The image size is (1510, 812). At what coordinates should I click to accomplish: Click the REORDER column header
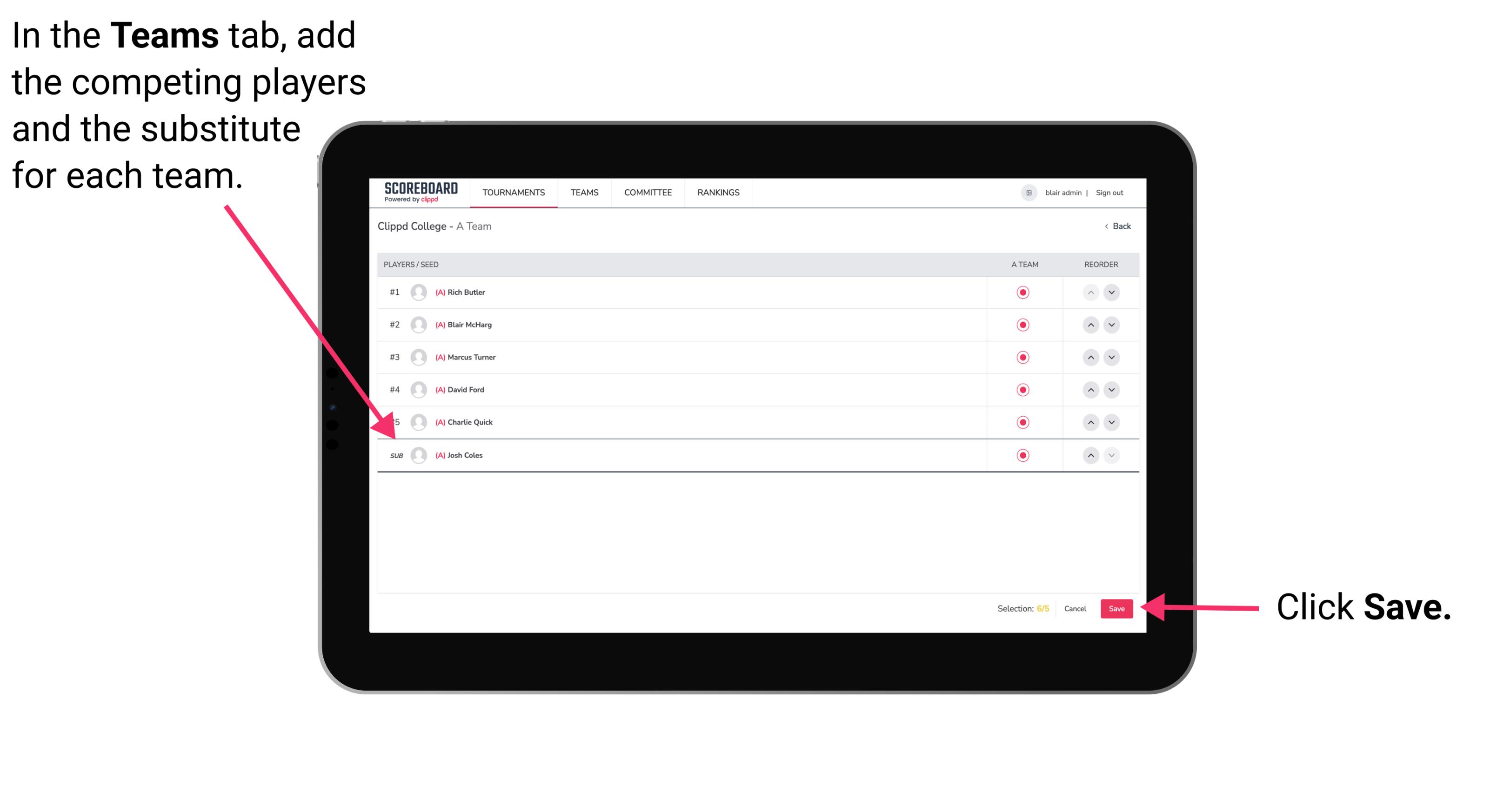tap(1101, 265)
